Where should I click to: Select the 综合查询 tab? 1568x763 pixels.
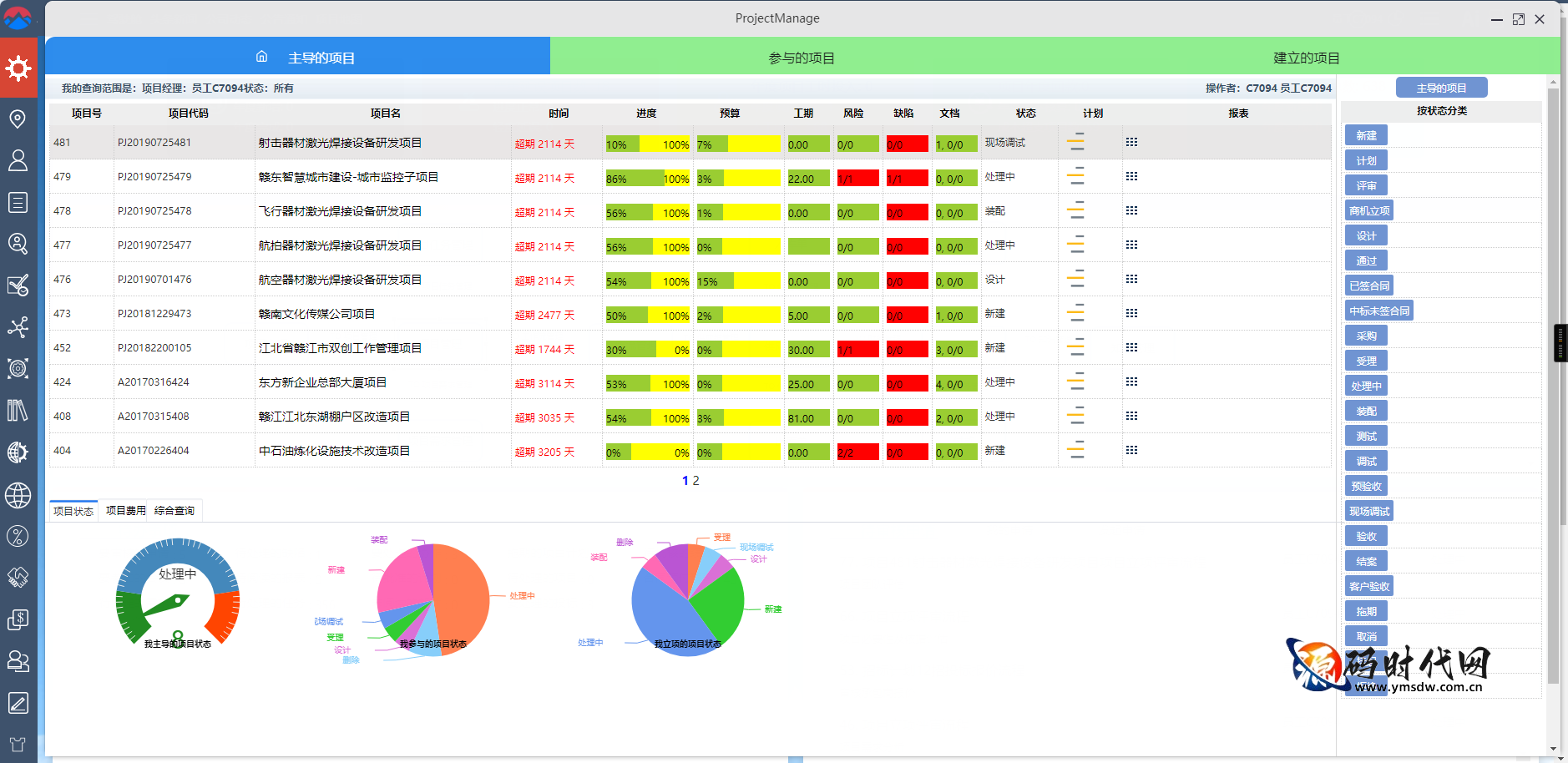175,511
